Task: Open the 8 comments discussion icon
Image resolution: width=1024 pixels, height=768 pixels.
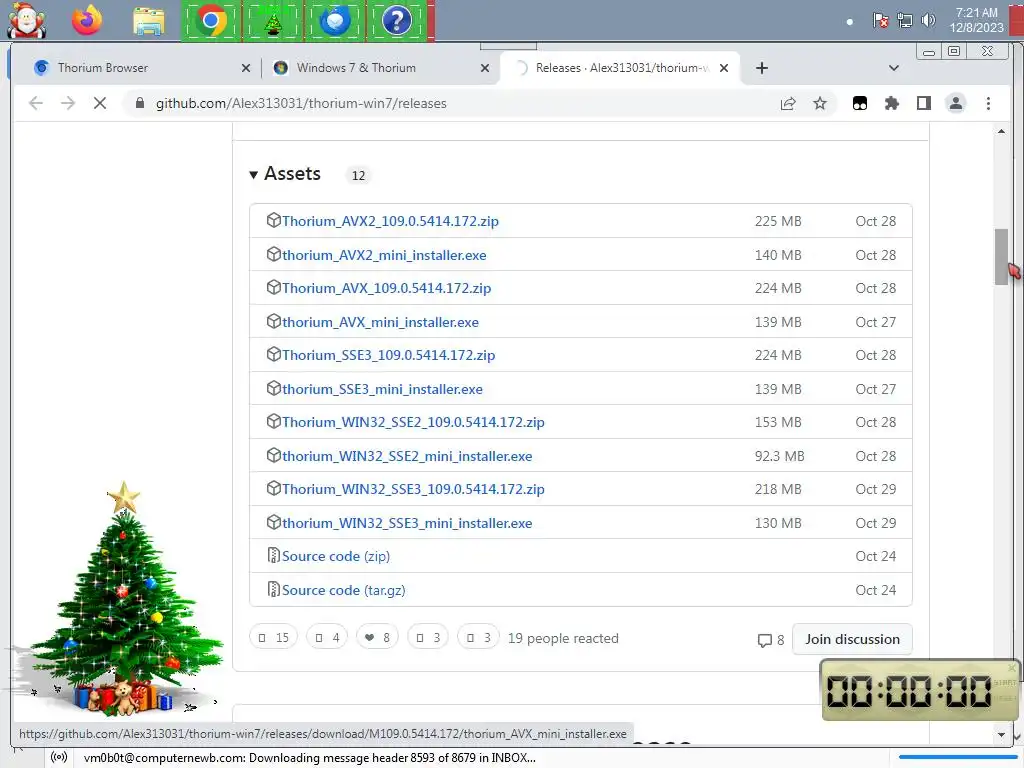Action: click(771, 640)
